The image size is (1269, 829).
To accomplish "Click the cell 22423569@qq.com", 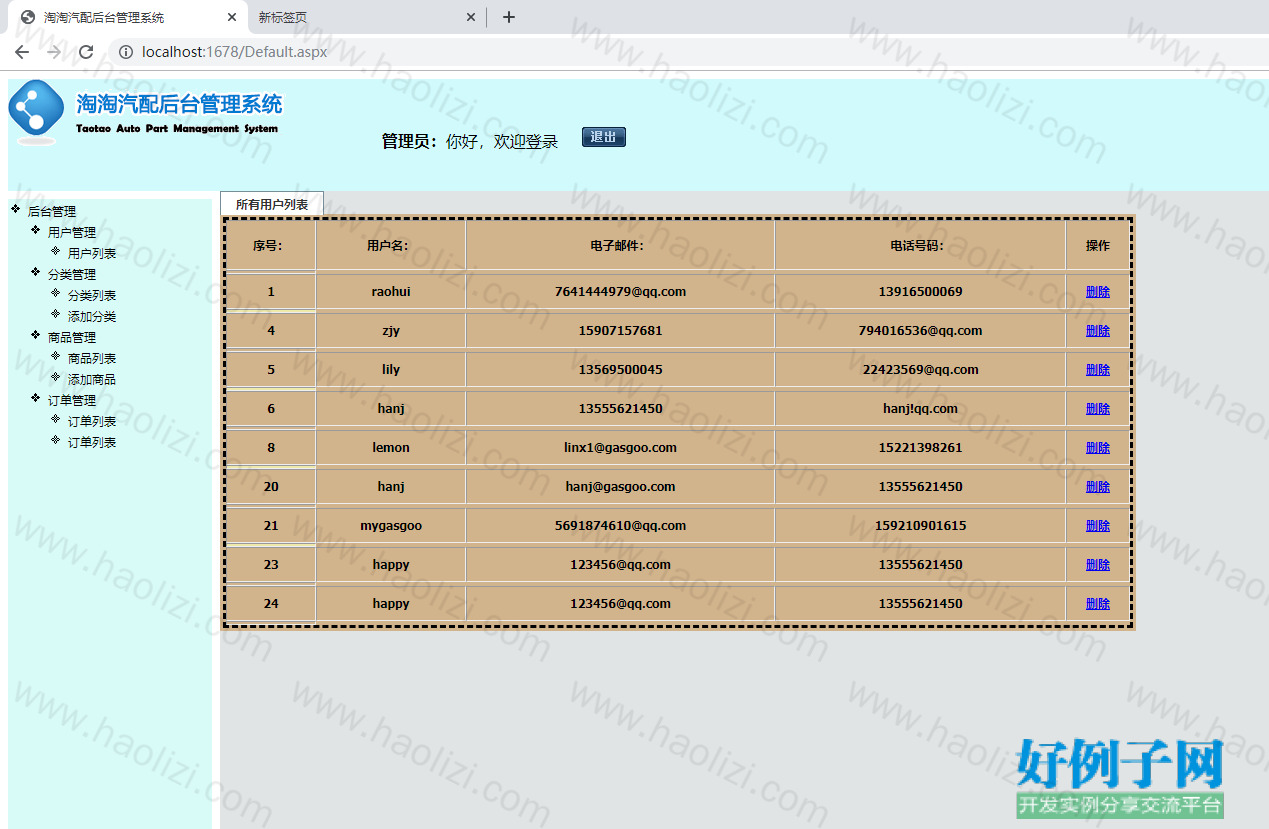I will 920,370.
